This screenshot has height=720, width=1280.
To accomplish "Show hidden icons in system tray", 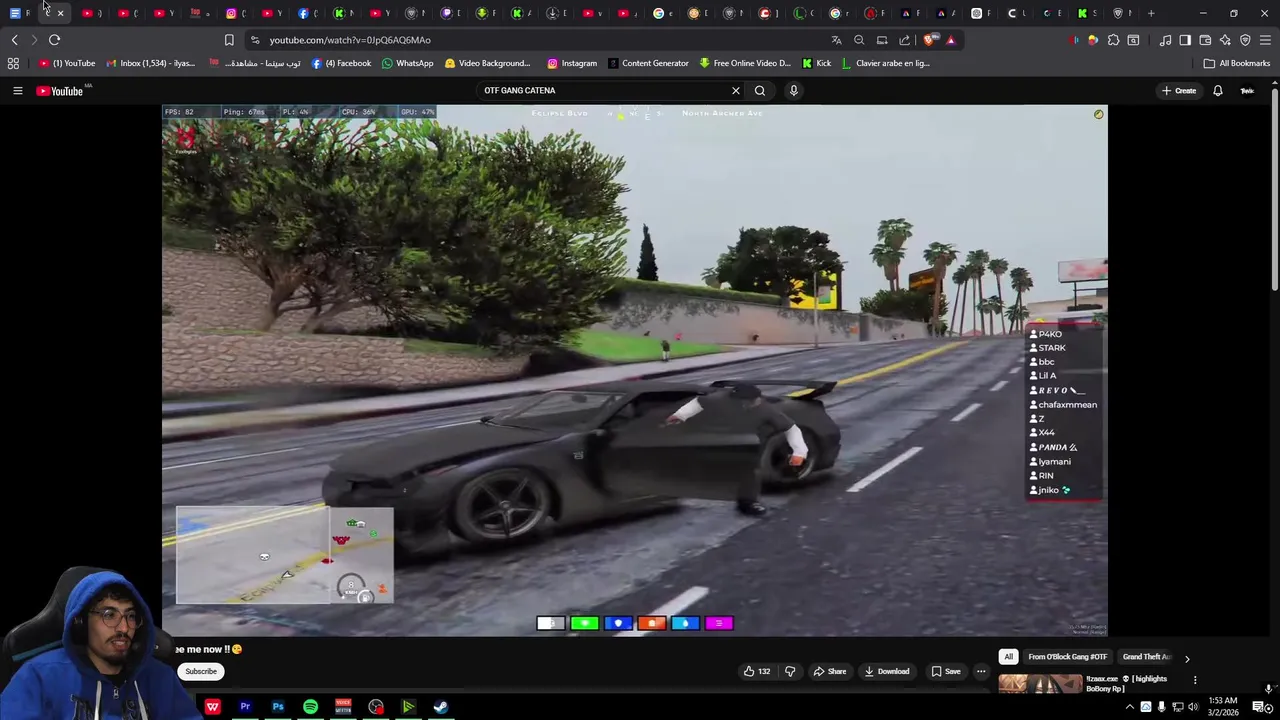I will coord(1130,707).
